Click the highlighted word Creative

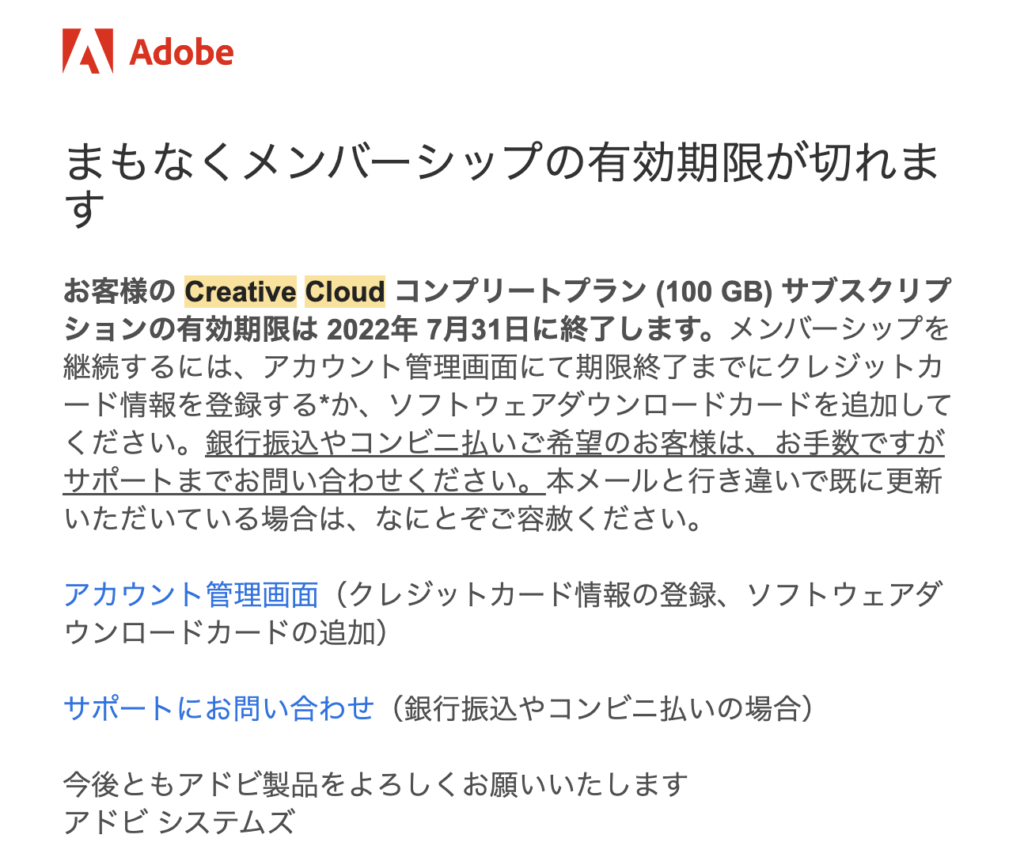(241, 292)
